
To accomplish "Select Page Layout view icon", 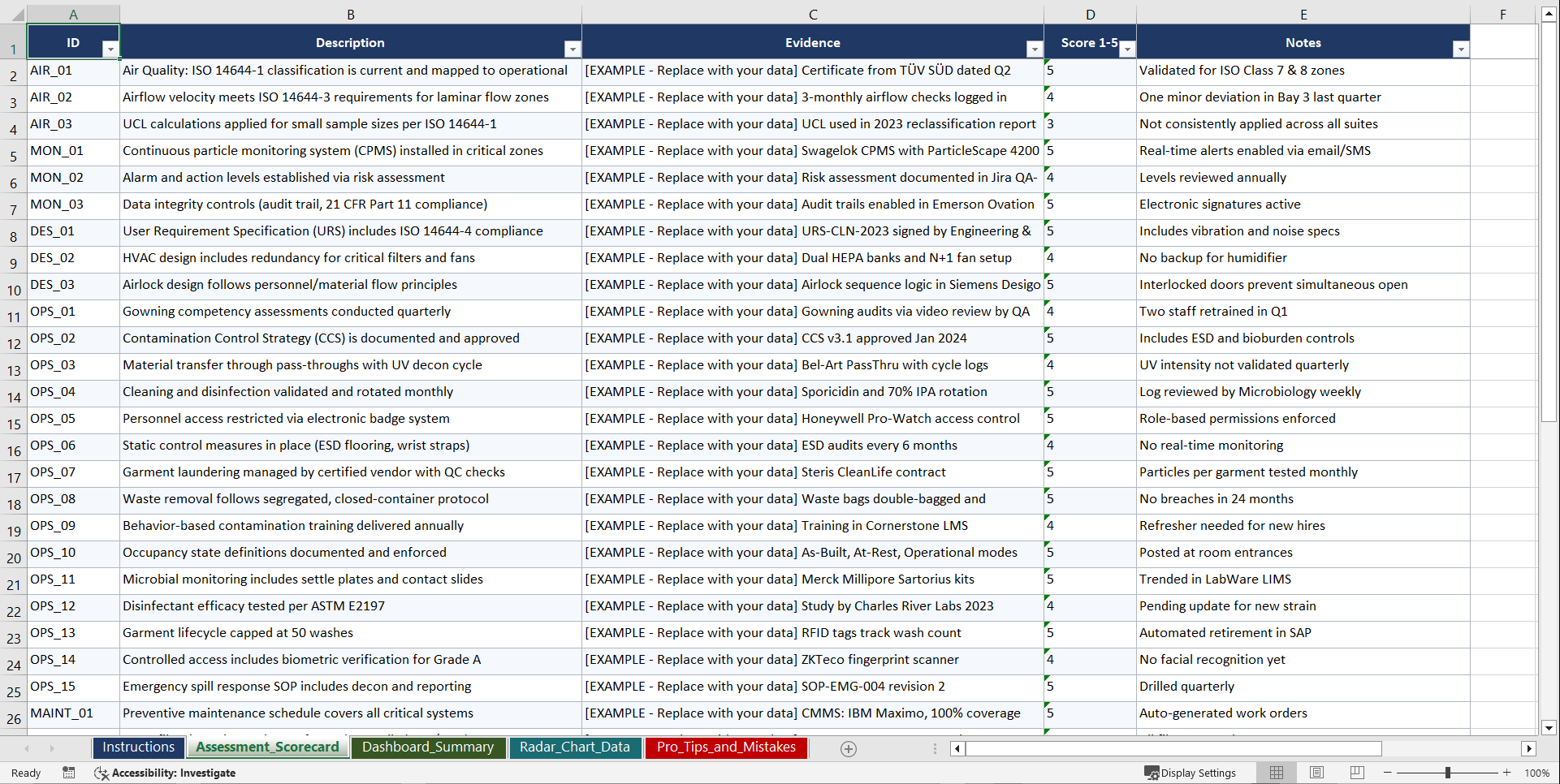I will pyautogui.click(x=1316, y=773).
